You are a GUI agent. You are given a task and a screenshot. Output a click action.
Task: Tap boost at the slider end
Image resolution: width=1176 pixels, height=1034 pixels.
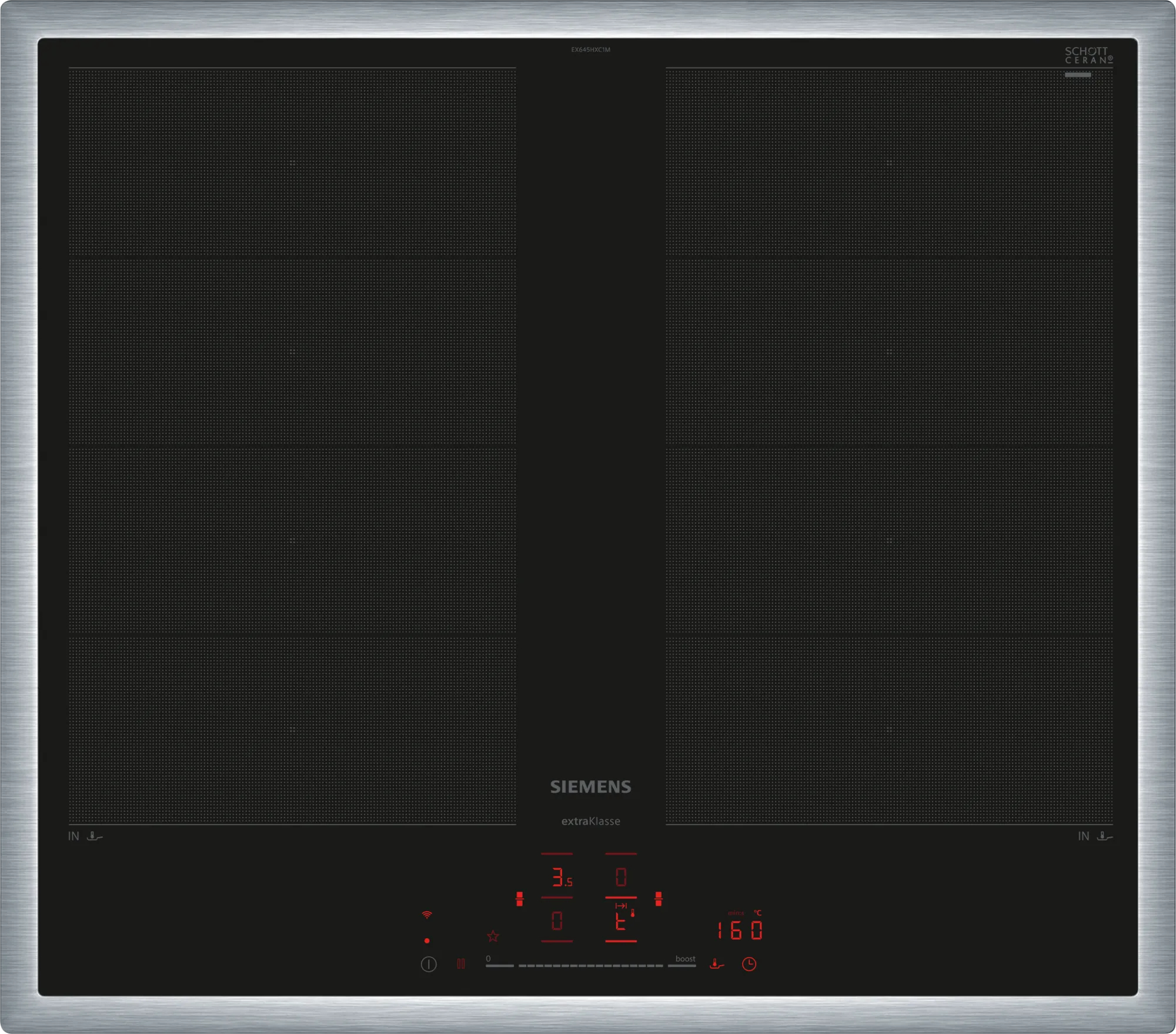tap(684, 959)
